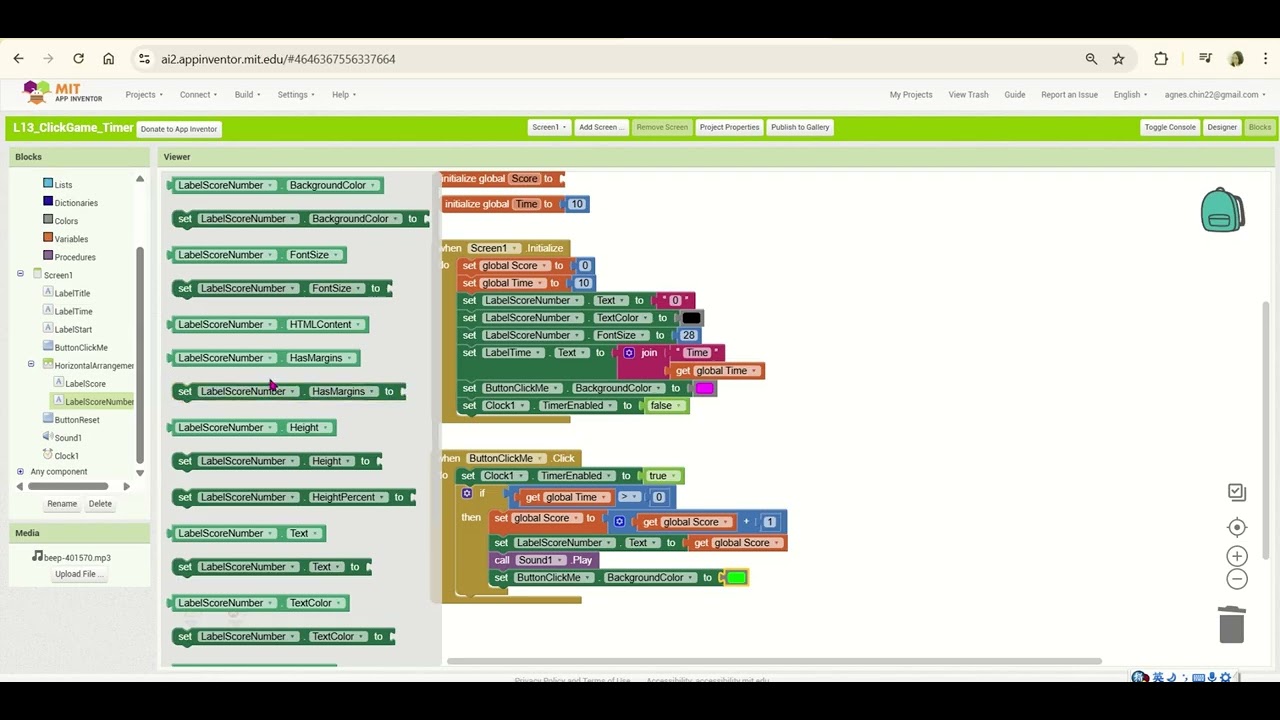Toggle the workspace controls checkbox icon

(1237, 492)
